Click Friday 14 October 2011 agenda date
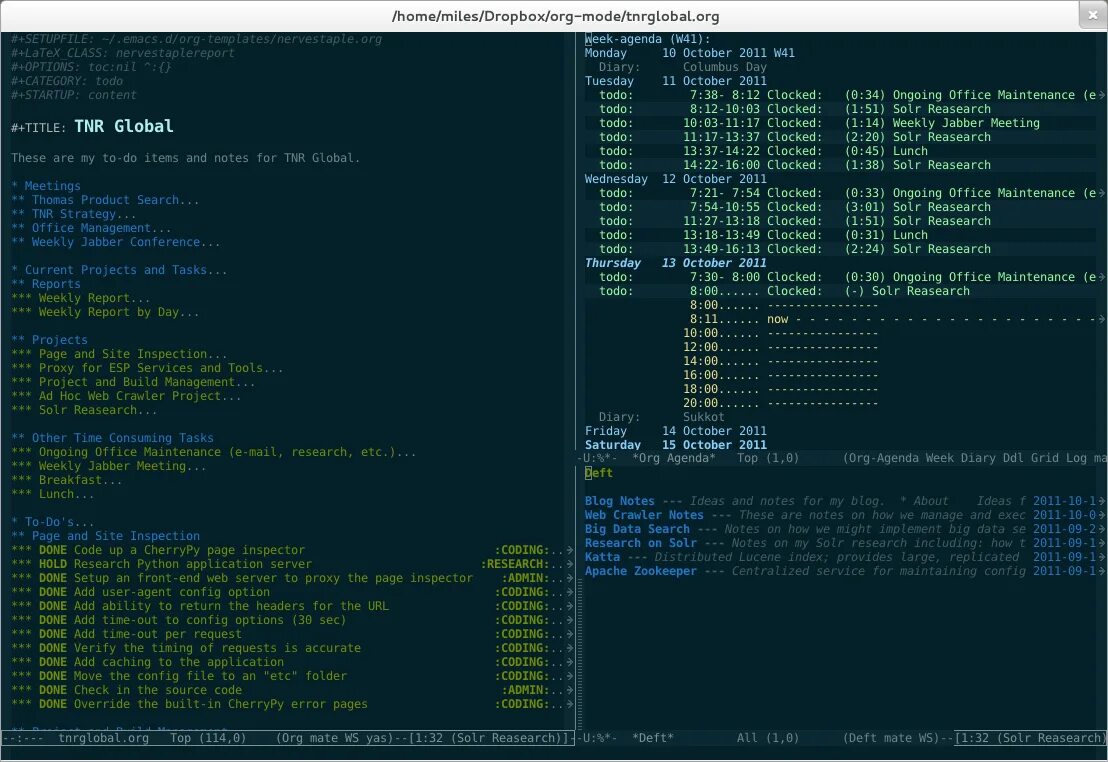Screen dimensions: 1108x762 tap(676, 431)
